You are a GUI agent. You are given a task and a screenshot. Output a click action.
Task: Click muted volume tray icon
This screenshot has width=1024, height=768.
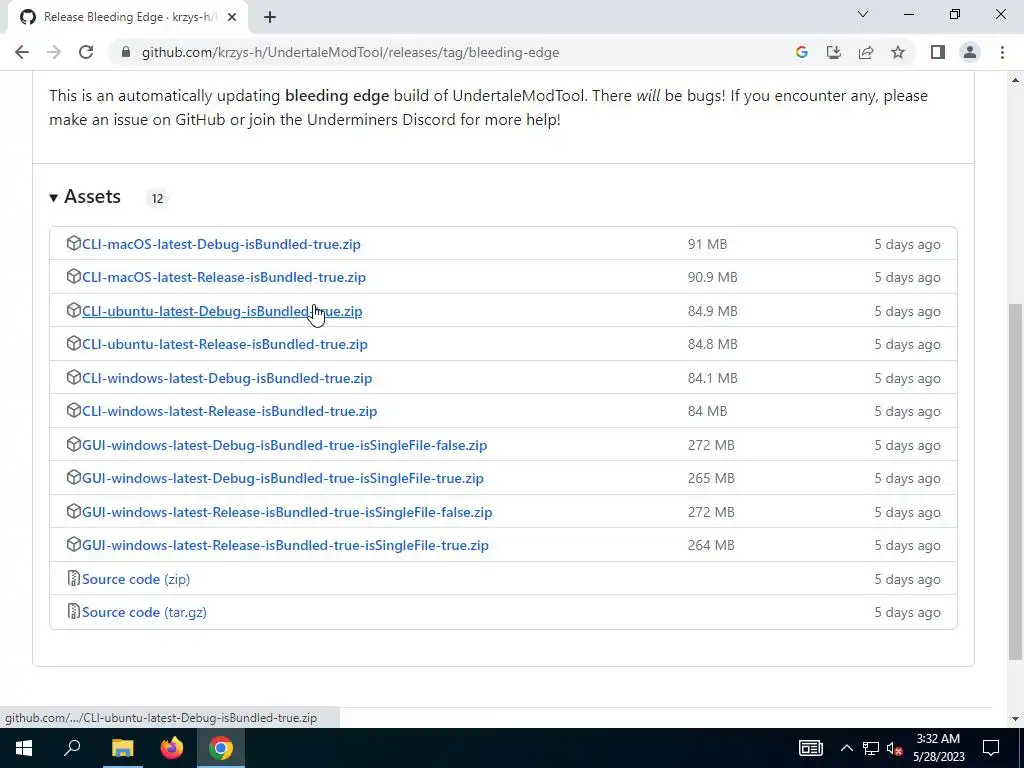point(895,748)
